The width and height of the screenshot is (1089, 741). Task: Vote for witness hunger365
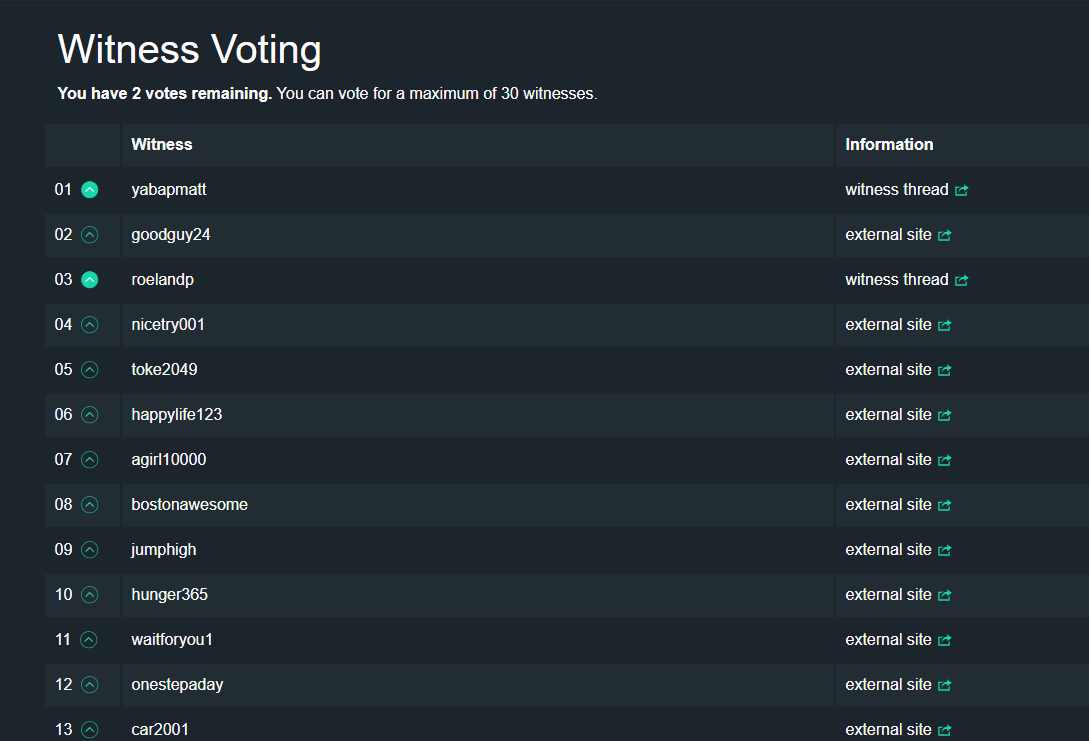pos(90,595)
